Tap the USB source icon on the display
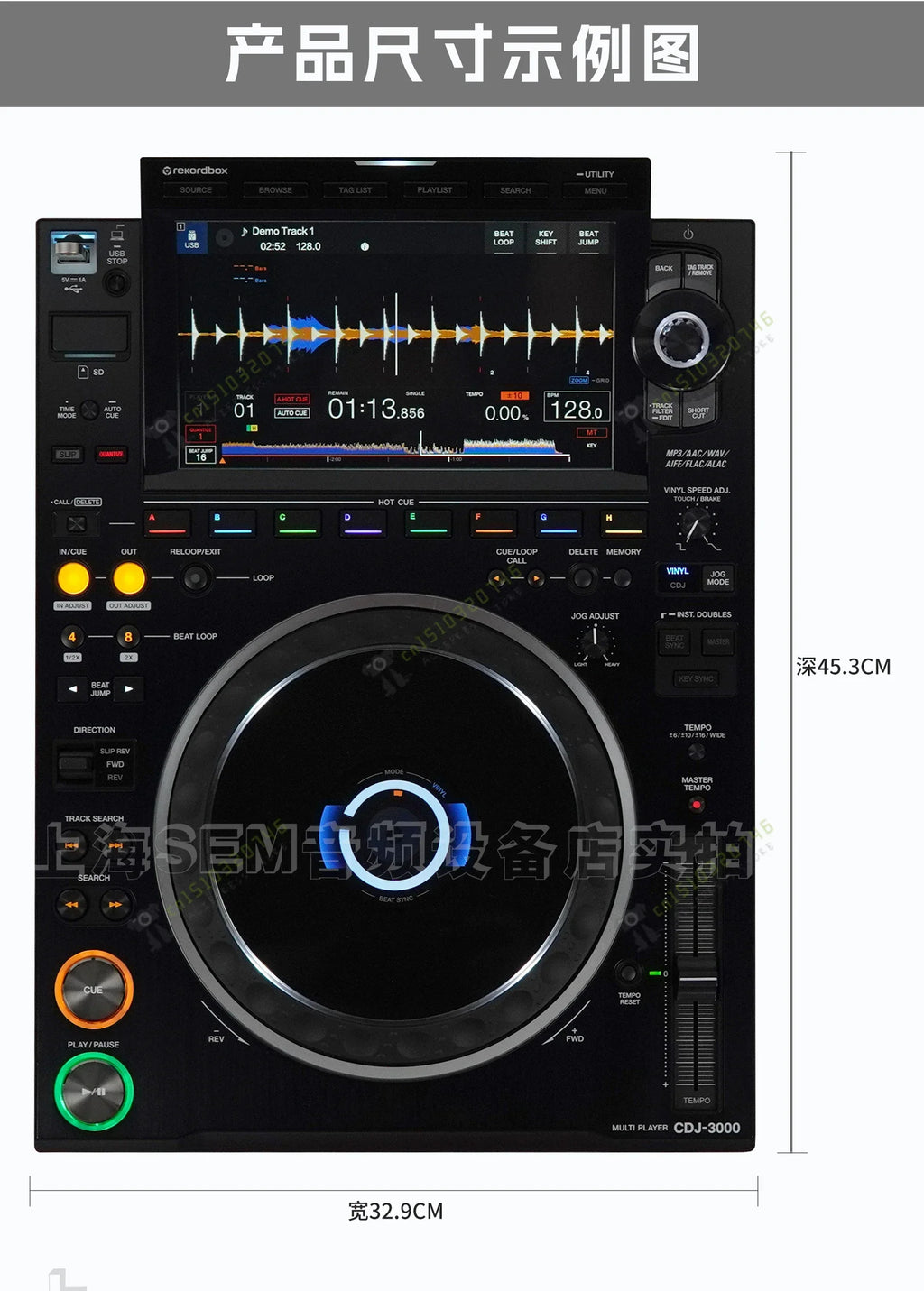This screenshot has height=1291, width=924. (192, 238)
